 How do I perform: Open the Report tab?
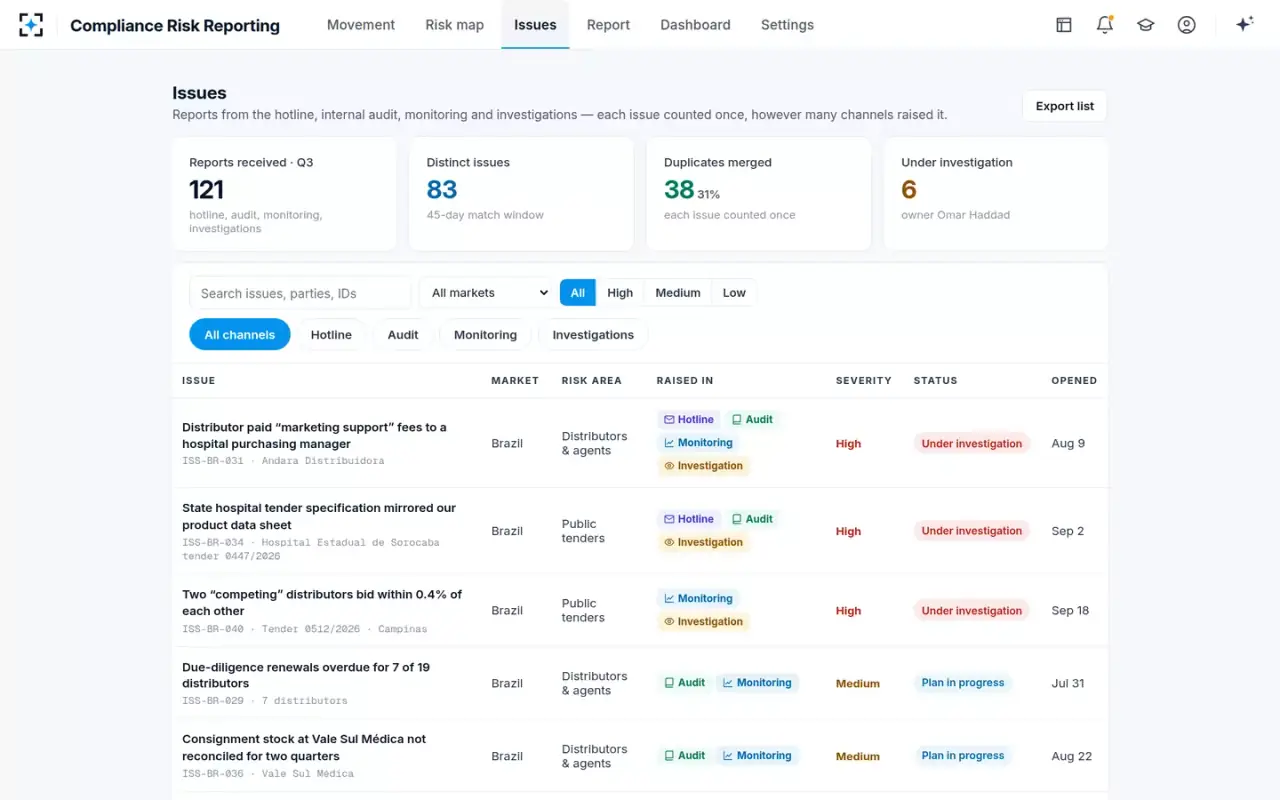click(x=608, y=25)
